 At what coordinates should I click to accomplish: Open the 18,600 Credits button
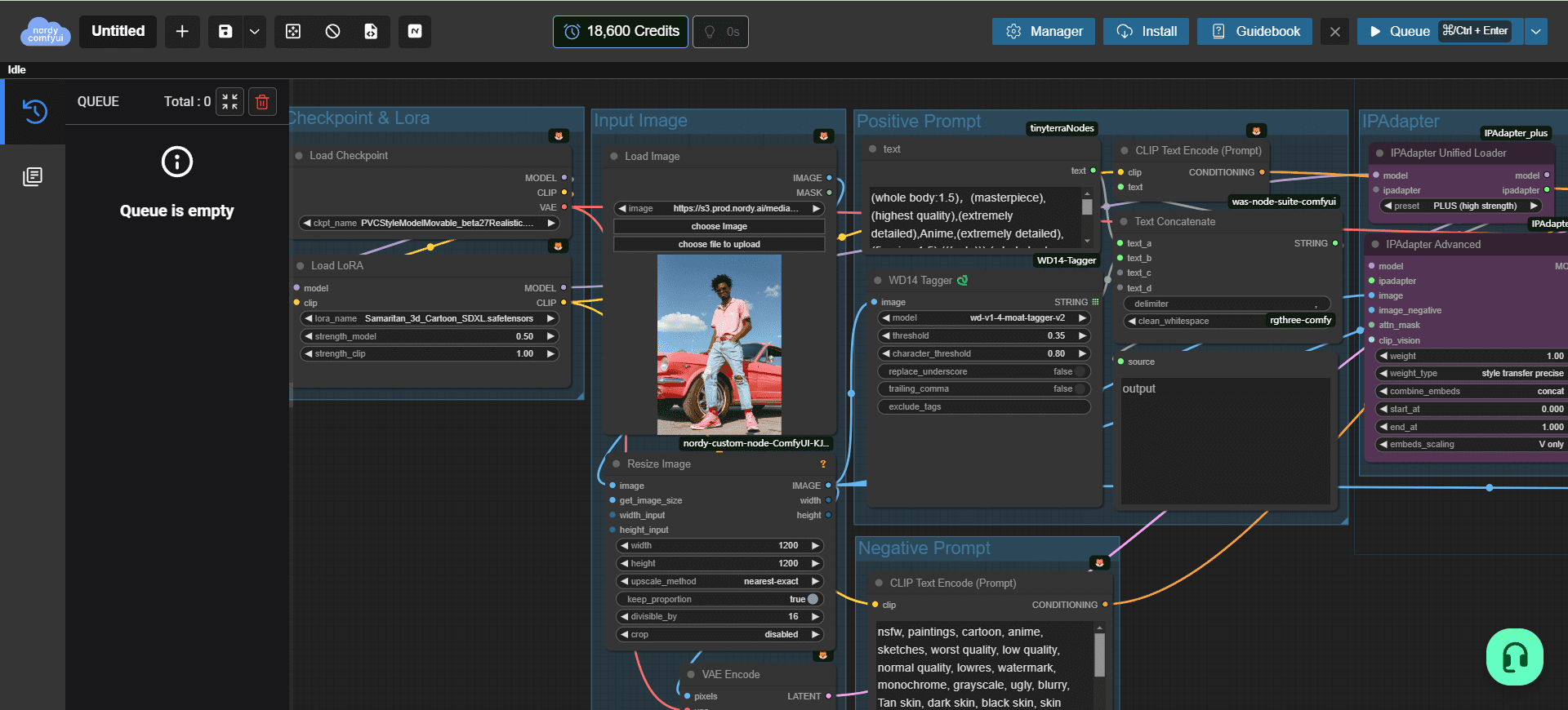click(621, 32)
